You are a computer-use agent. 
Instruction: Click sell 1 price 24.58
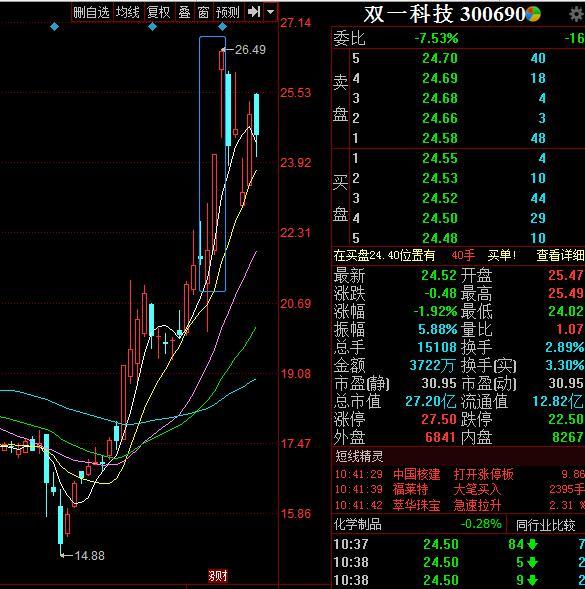440,138
